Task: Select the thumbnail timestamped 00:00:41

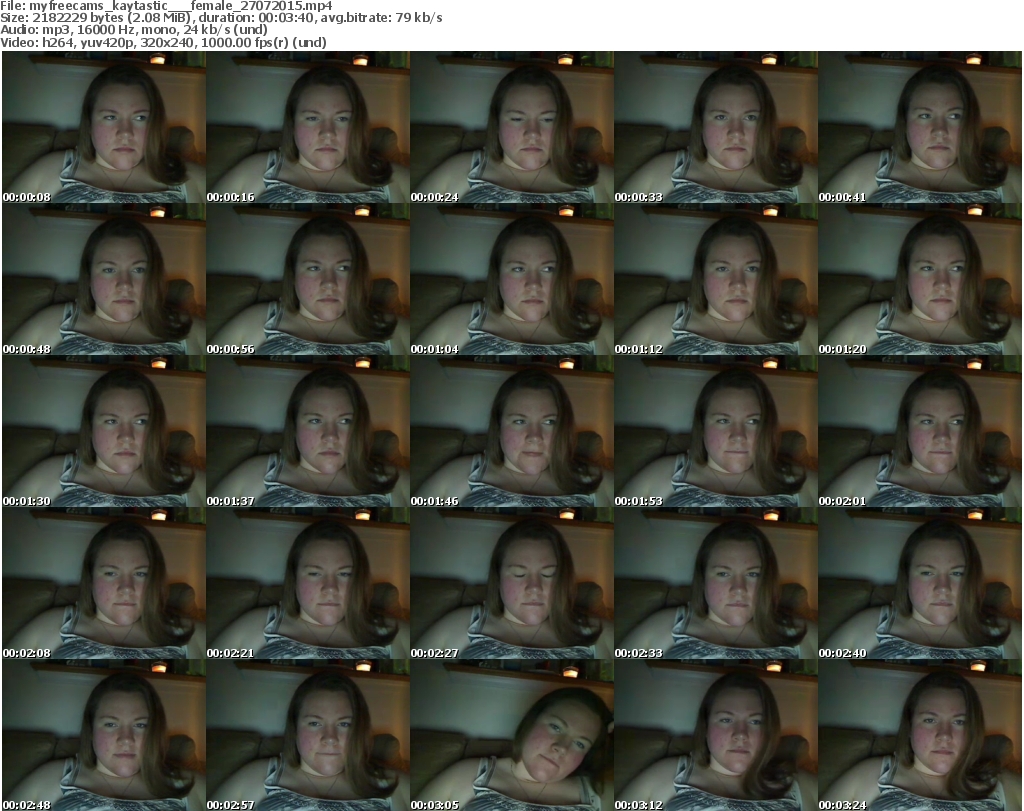Action: (920, 127)
